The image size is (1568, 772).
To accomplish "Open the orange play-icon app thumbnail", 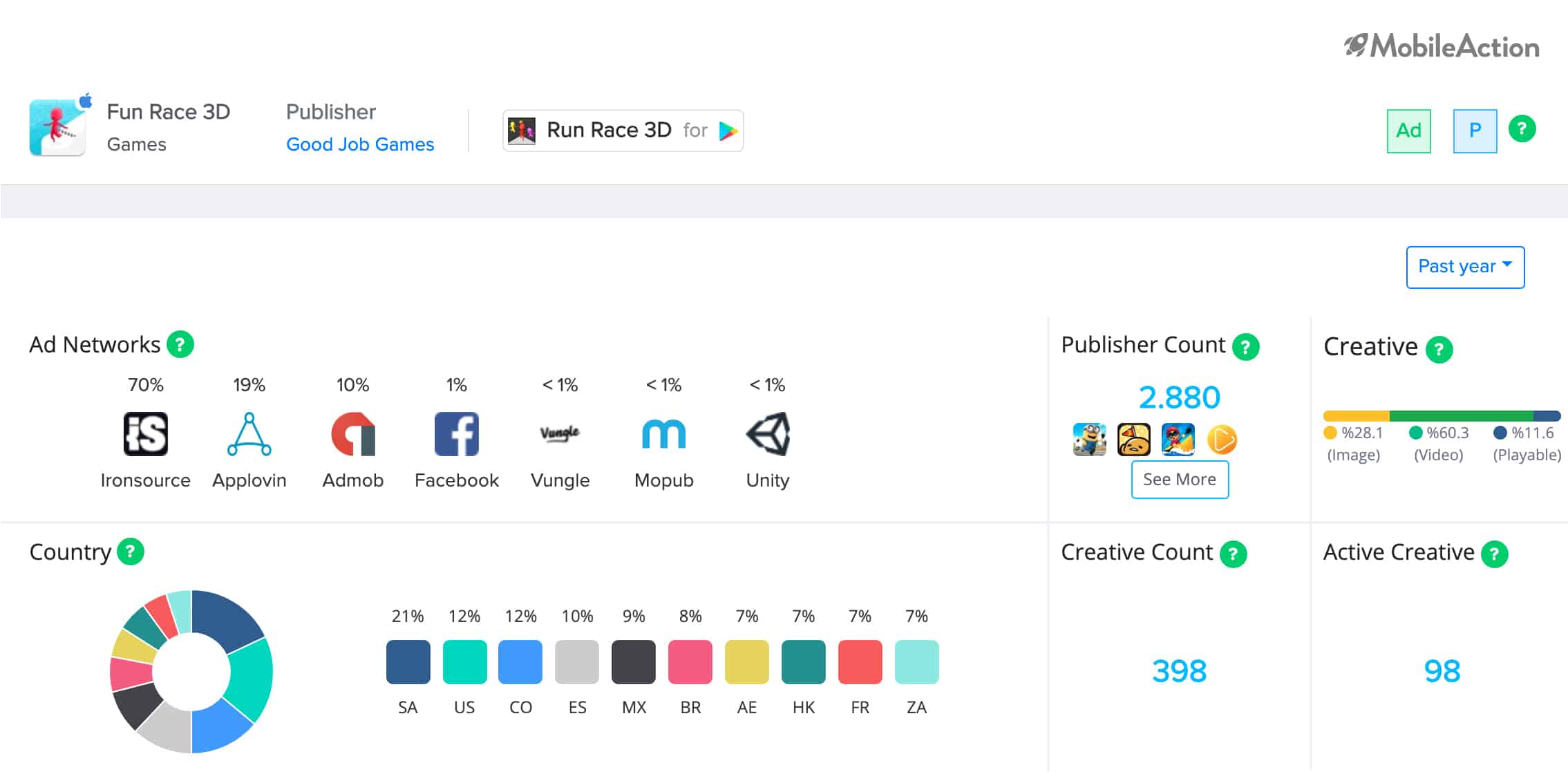I will click(x=1222, y=440).
